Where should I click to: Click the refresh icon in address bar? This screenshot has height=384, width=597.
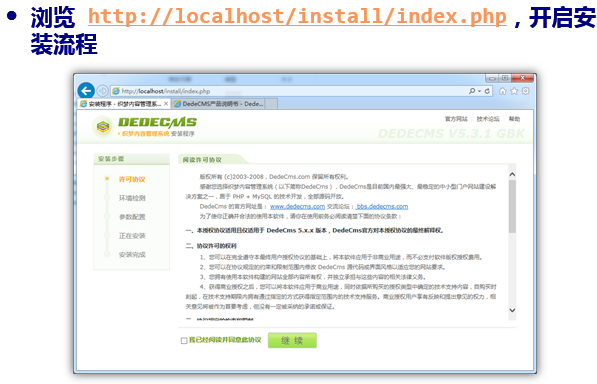coord(487,91)
